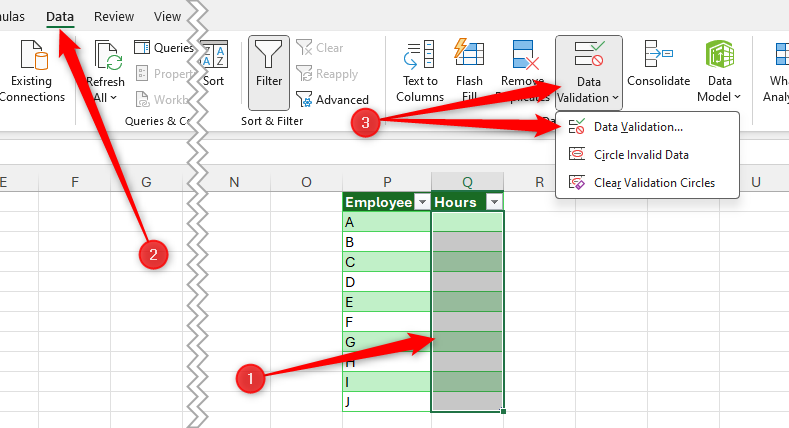Select column P header
Image resolution: width=789 pixels, height=428 pixels.
click(x=387, y=182)
